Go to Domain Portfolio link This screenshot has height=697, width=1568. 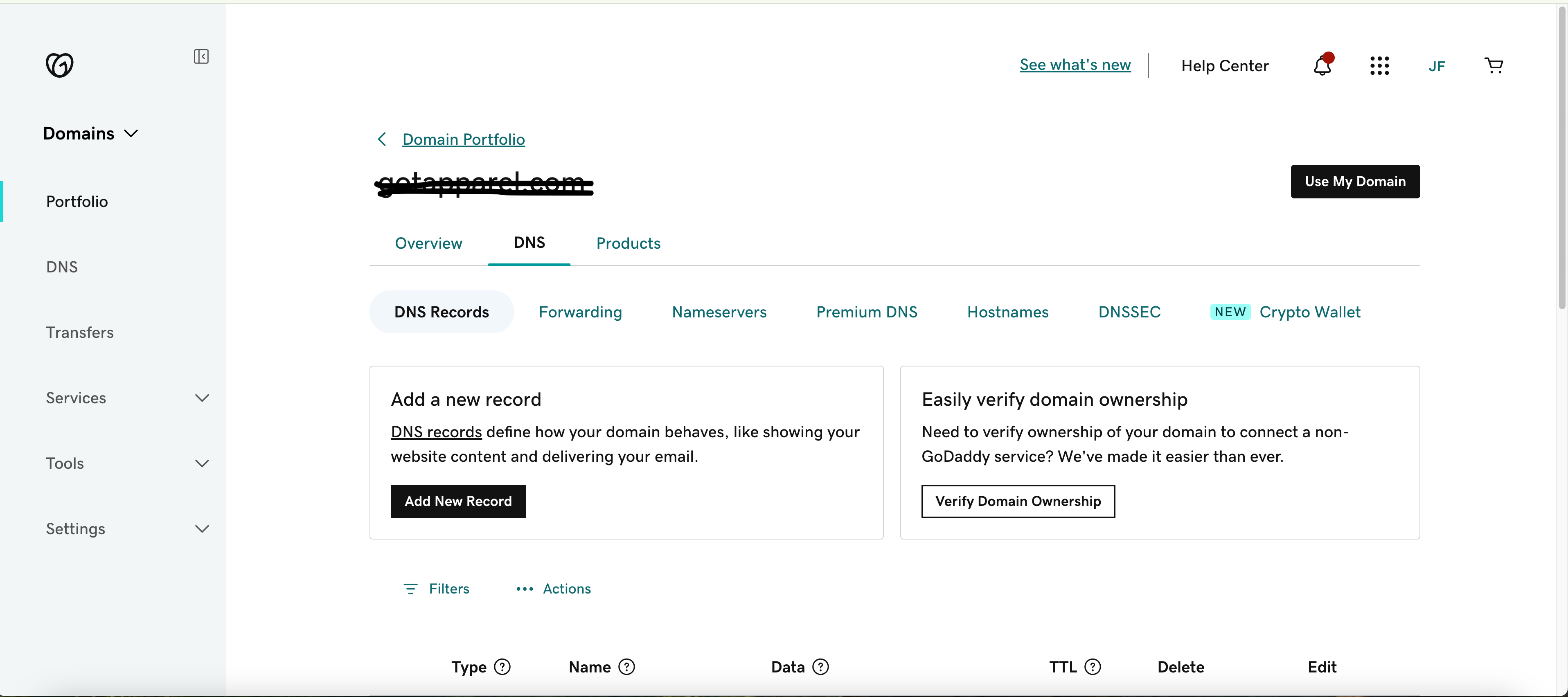point(463,139)
